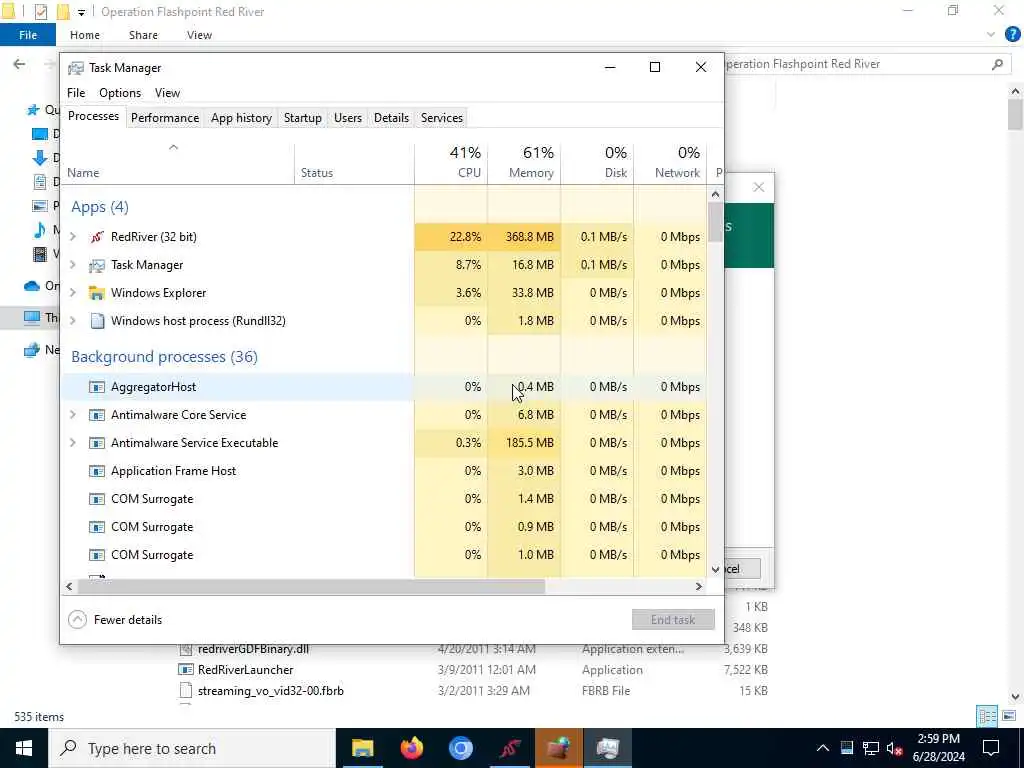
Task: Sort processes by Disk column
Action: coord(598,162)
